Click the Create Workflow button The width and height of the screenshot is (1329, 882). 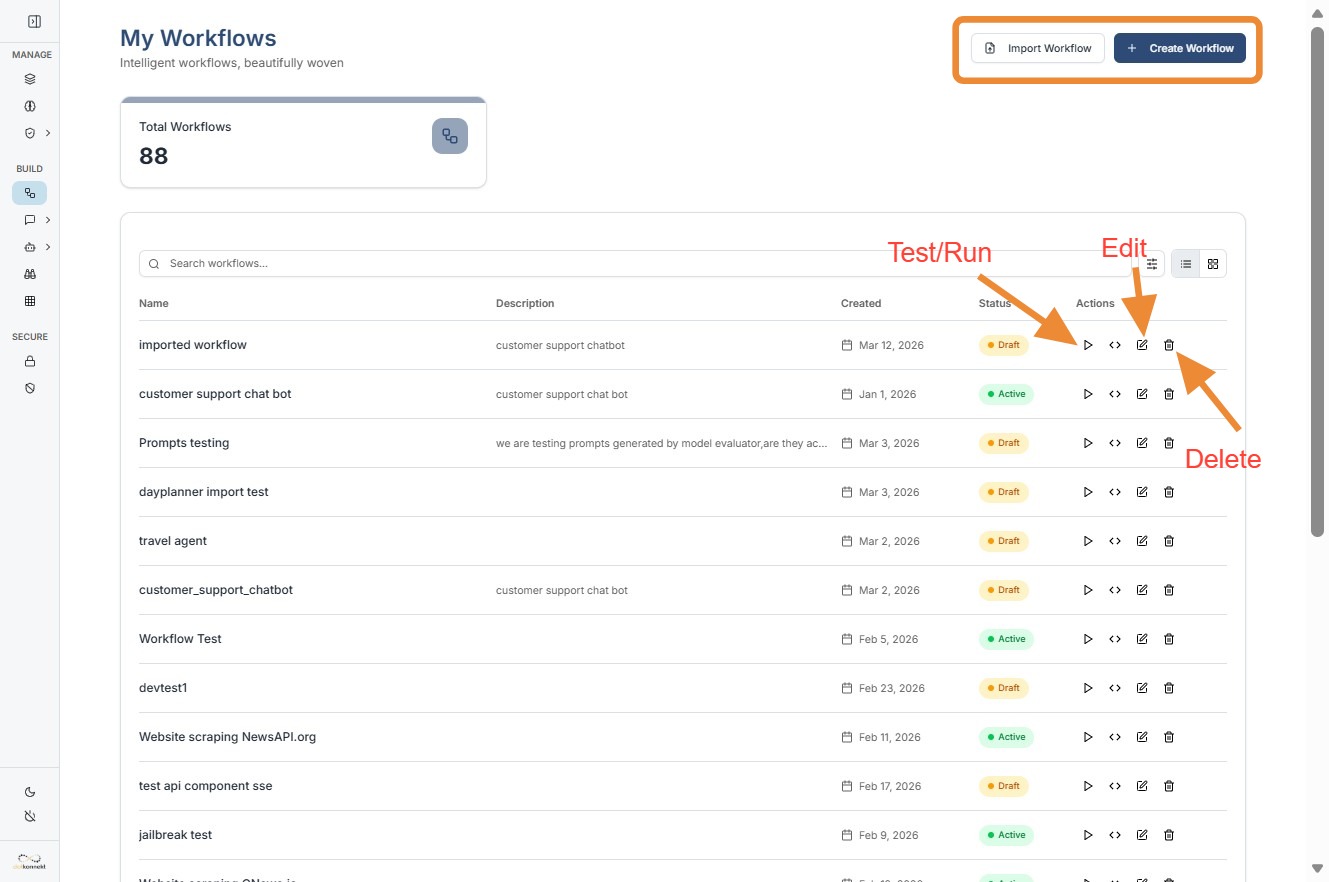pos(1180,48)
